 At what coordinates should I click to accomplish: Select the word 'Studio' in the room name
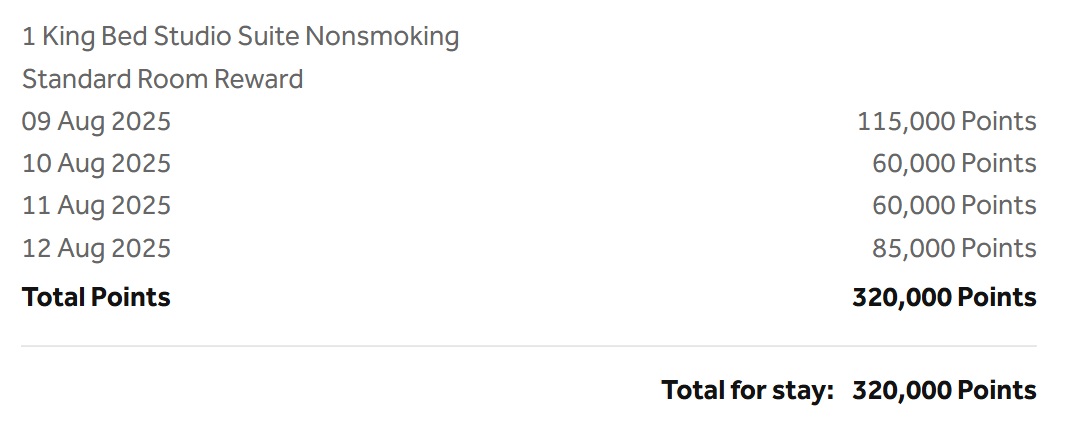tap(192, 36)
